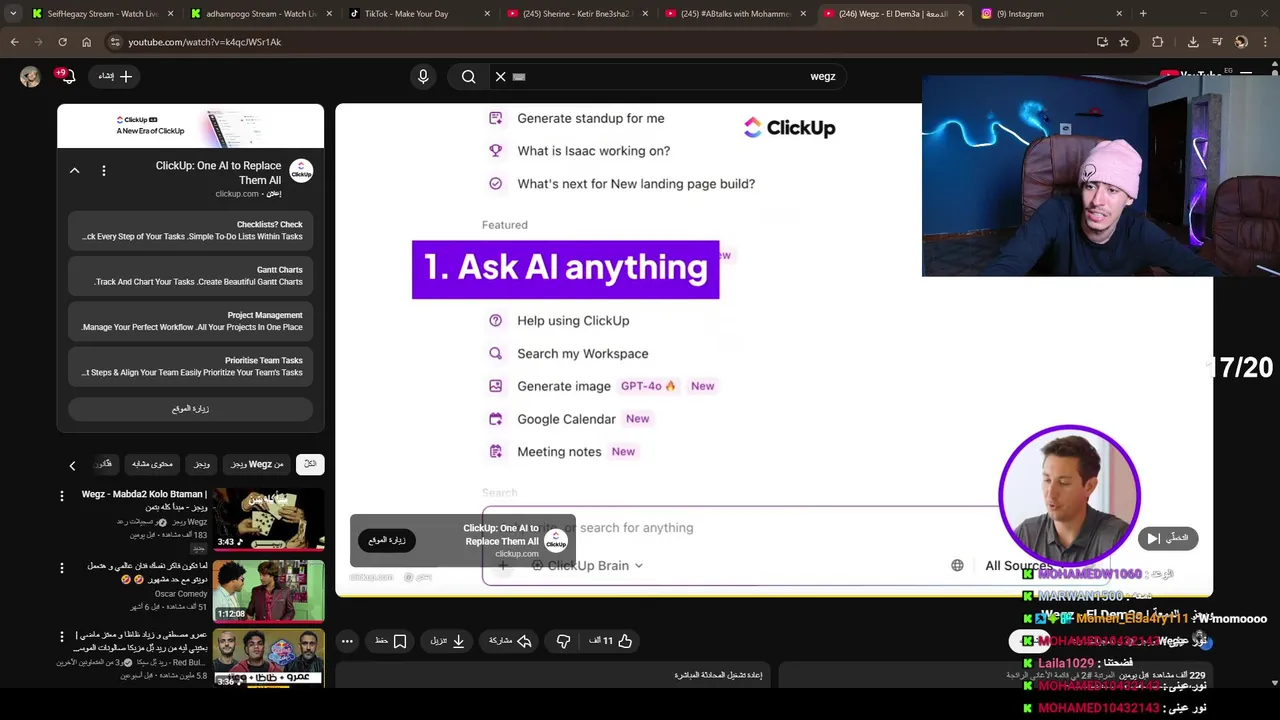The width and height of the screenshot is (1280, 720).
Task: Click the install app icon in address bar
Action: 1102,42
